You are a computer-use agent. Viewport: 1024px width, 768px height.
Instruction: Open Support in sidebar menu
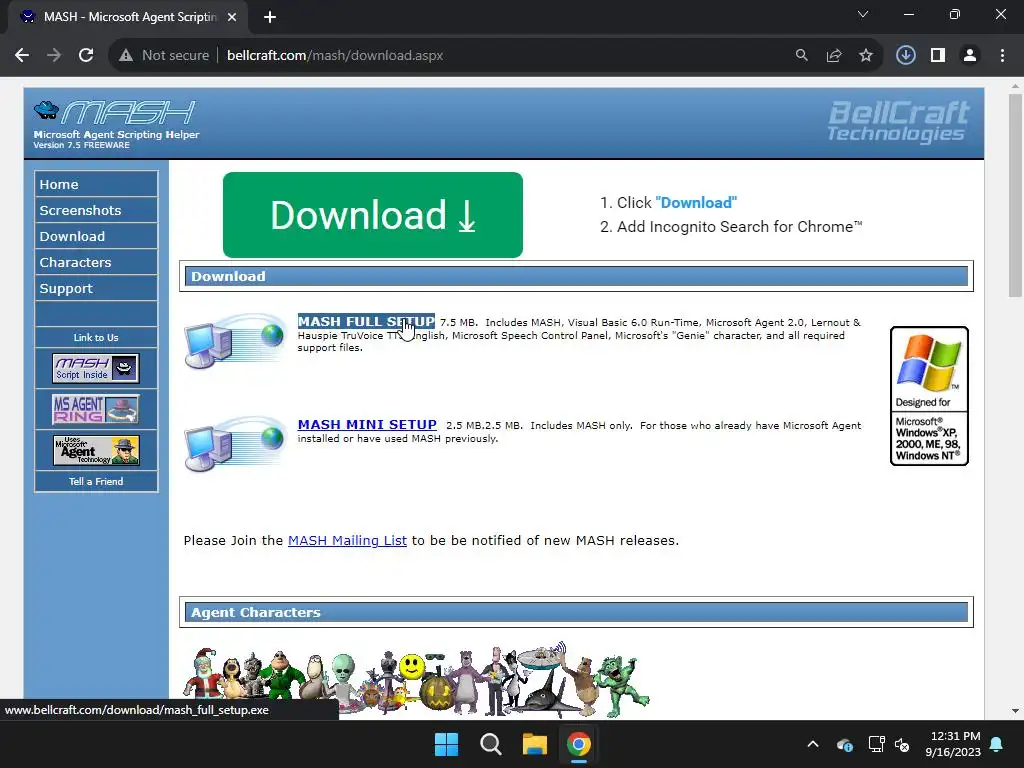96,289
